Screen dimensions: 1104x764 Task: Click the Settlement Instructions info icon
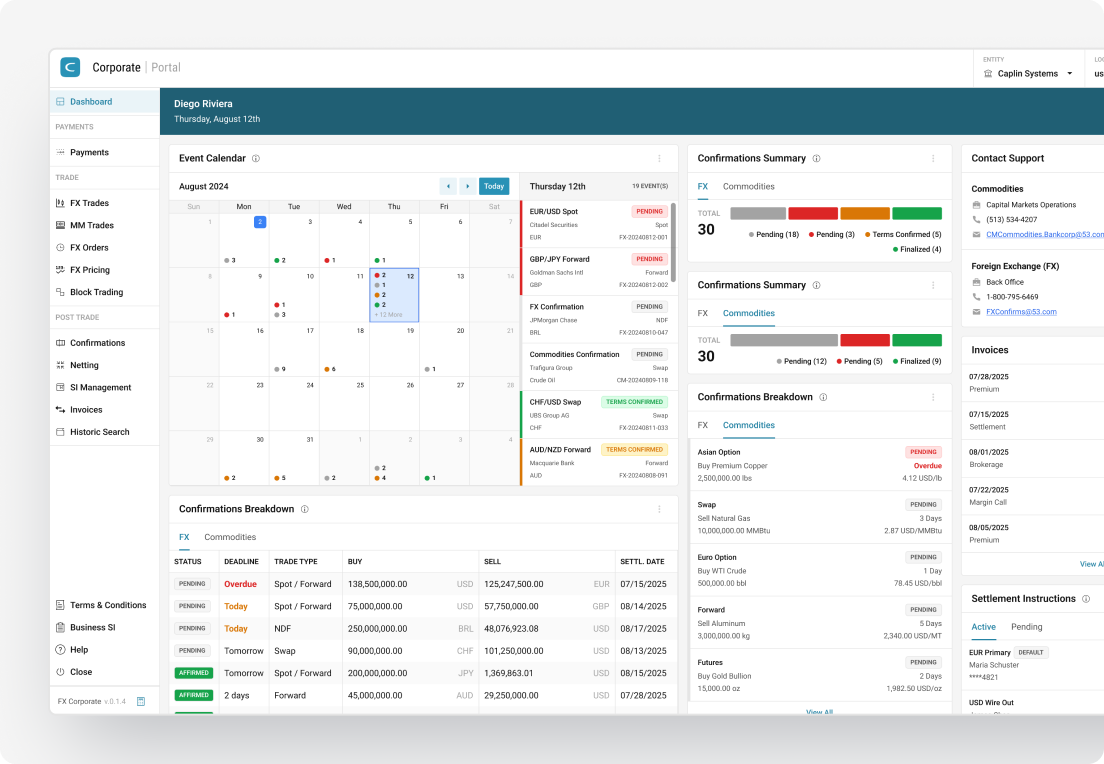point(1086,599)
